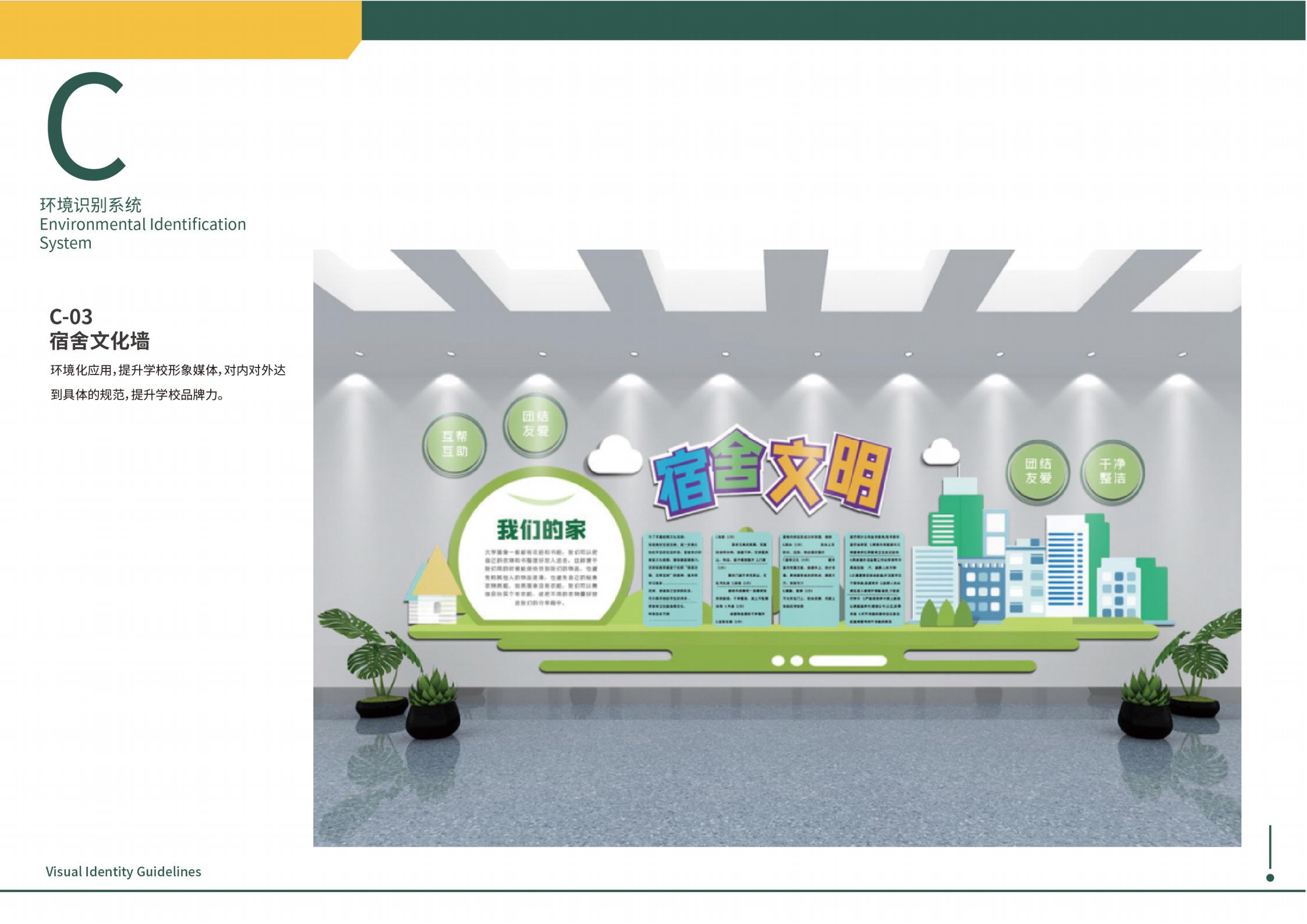The height and width of the screenshot is (924, 1307).
Task: Click the first teal text panel
Action: click(673, 578)
